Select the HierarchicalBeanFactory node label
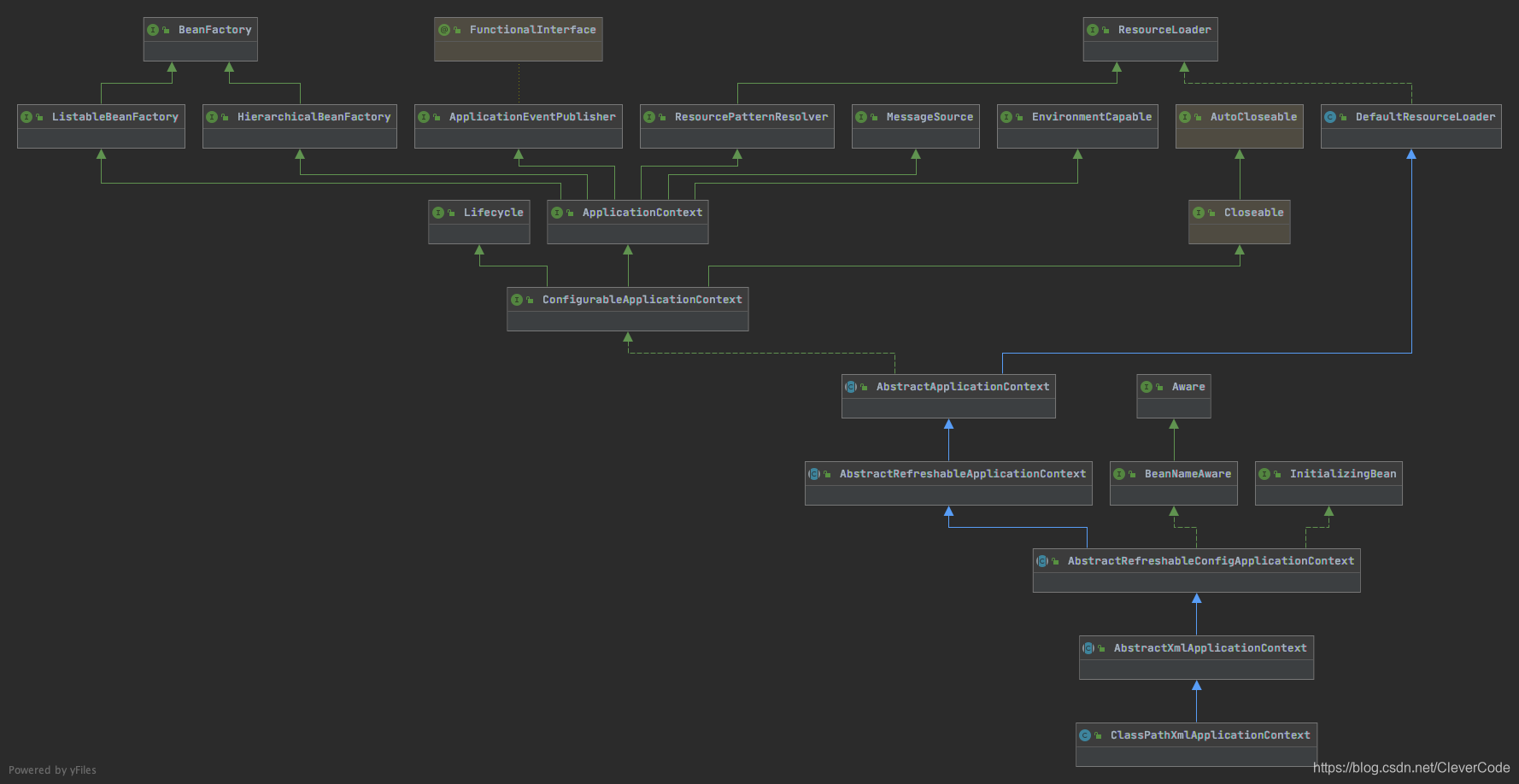 (314, 117)
